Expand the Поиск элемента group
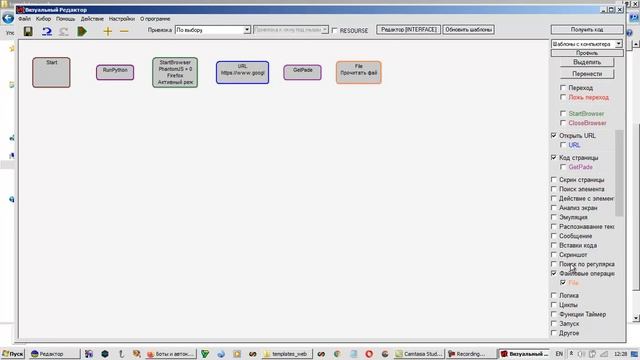The width and height of the screenshot is (640, 360). pos(554,189)
